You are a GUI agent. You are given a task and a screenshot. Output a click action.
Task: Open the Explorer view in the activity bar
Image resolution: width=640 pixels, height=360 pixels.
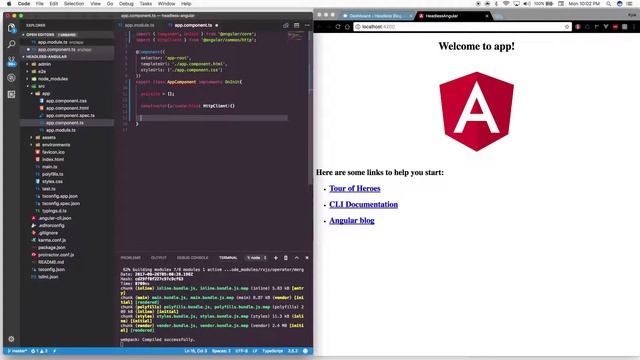11,28
